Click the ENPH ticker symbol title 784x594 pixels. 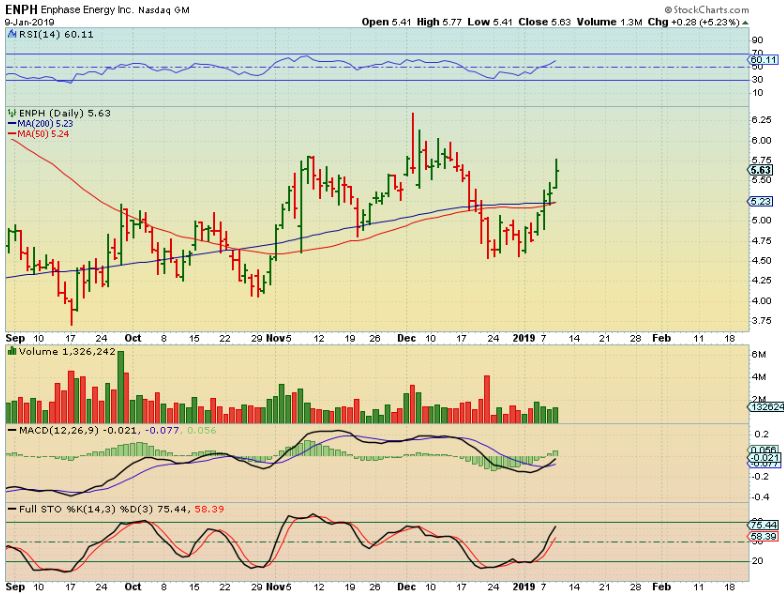[x=21, y=10]
